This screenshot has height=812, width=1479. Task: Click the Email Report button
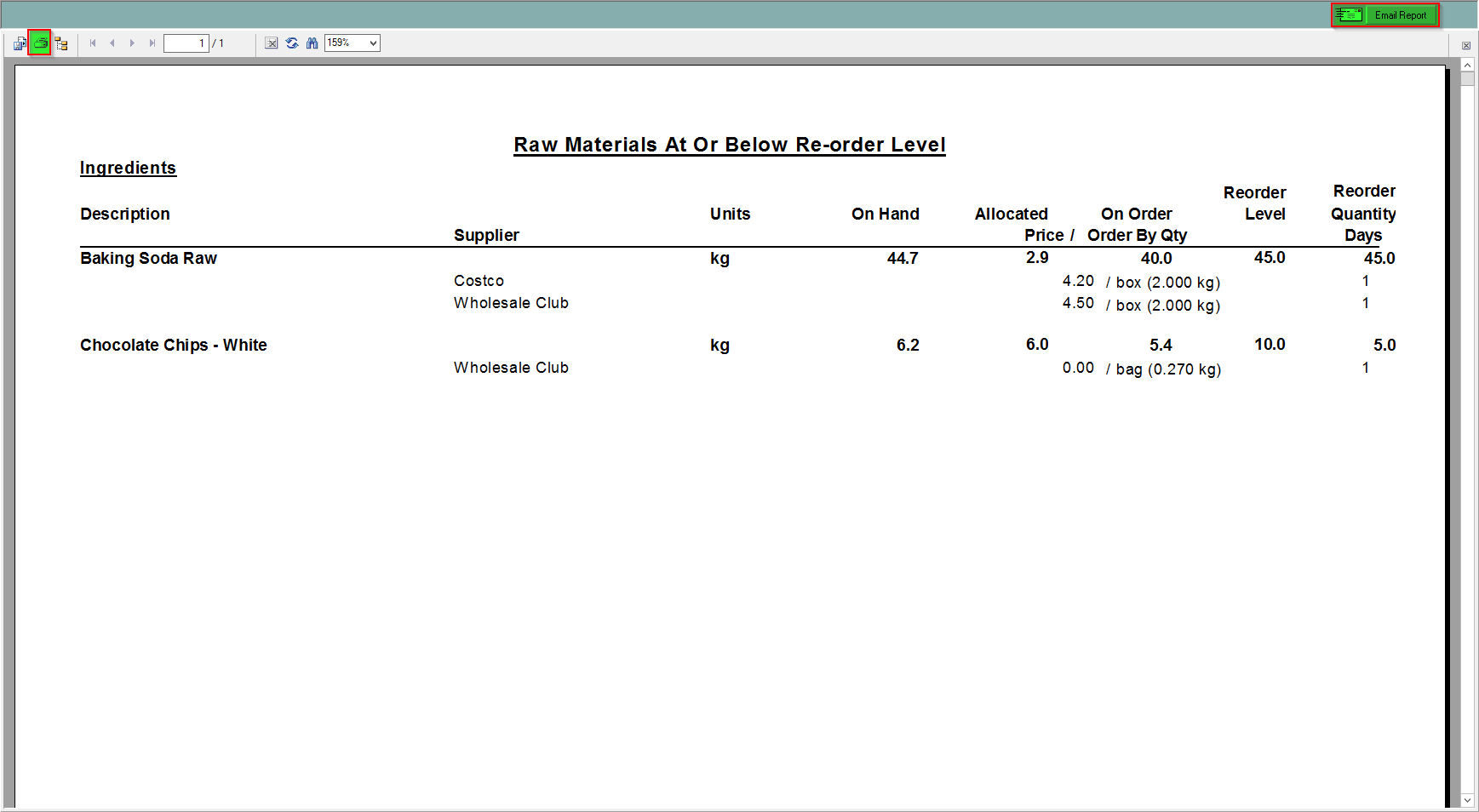tap(1385, 15)
